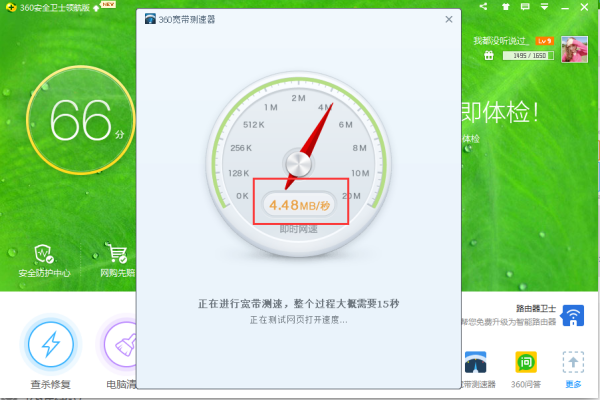Open the 360问答 icon
Screen dimensions: 600x400
526,362
